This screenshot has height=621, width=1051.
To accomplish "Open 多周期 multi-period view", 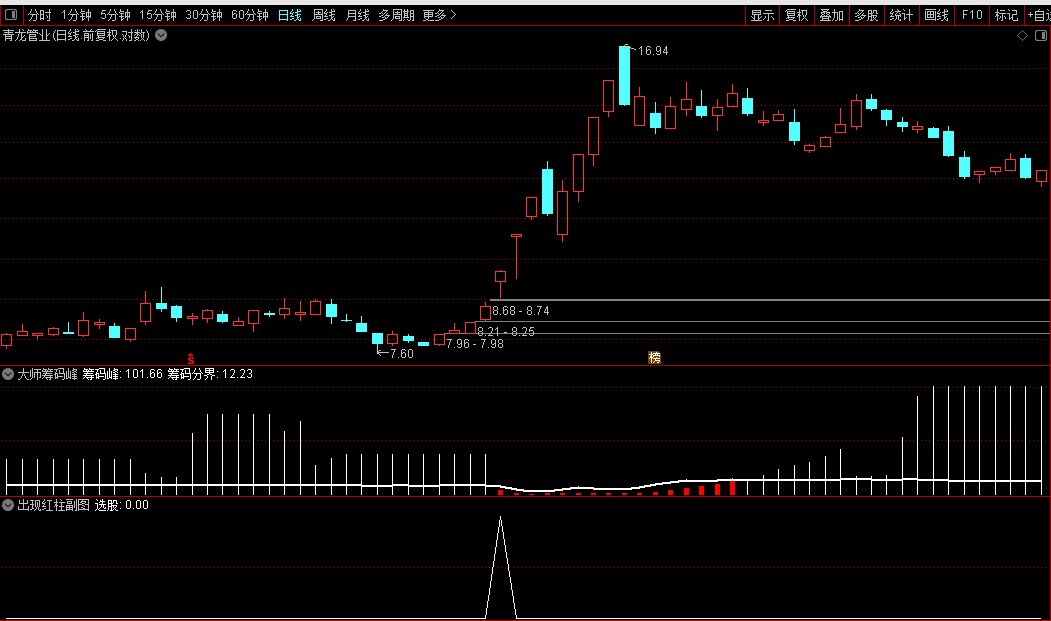I will (x=396, y=15).
